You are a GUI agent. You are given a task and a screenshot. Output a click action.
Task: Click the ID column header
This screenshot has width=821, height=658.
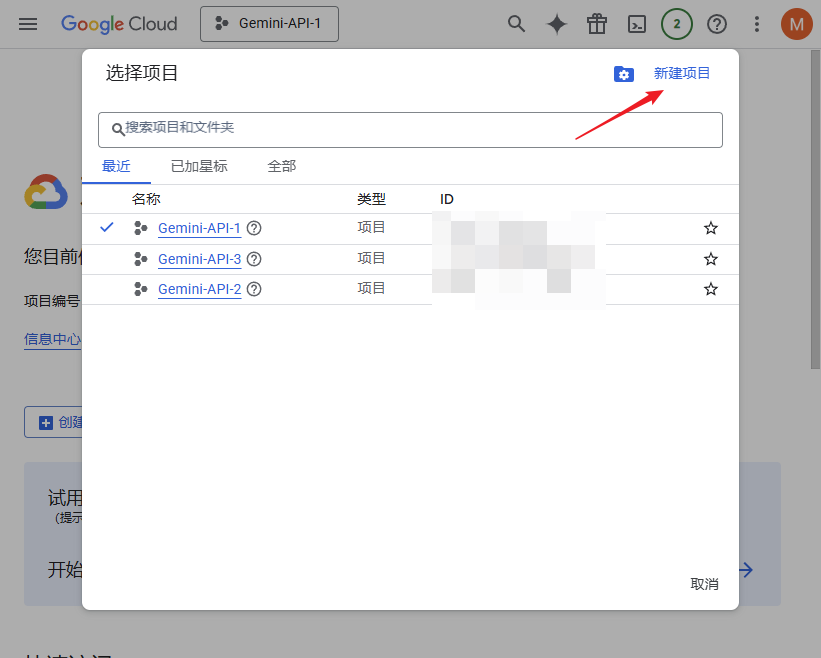point(447,199)
